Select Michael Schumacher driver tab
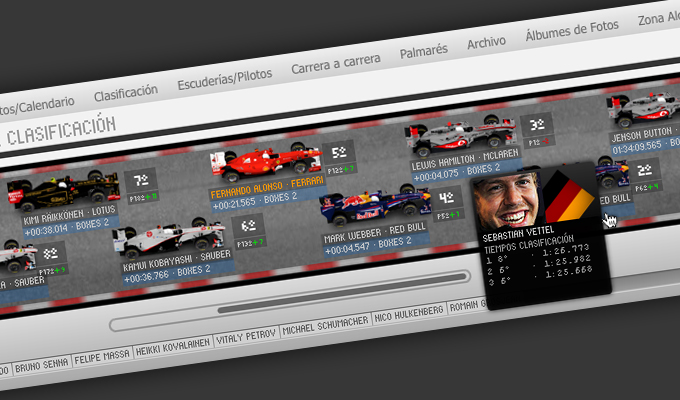 coord(325,325)
